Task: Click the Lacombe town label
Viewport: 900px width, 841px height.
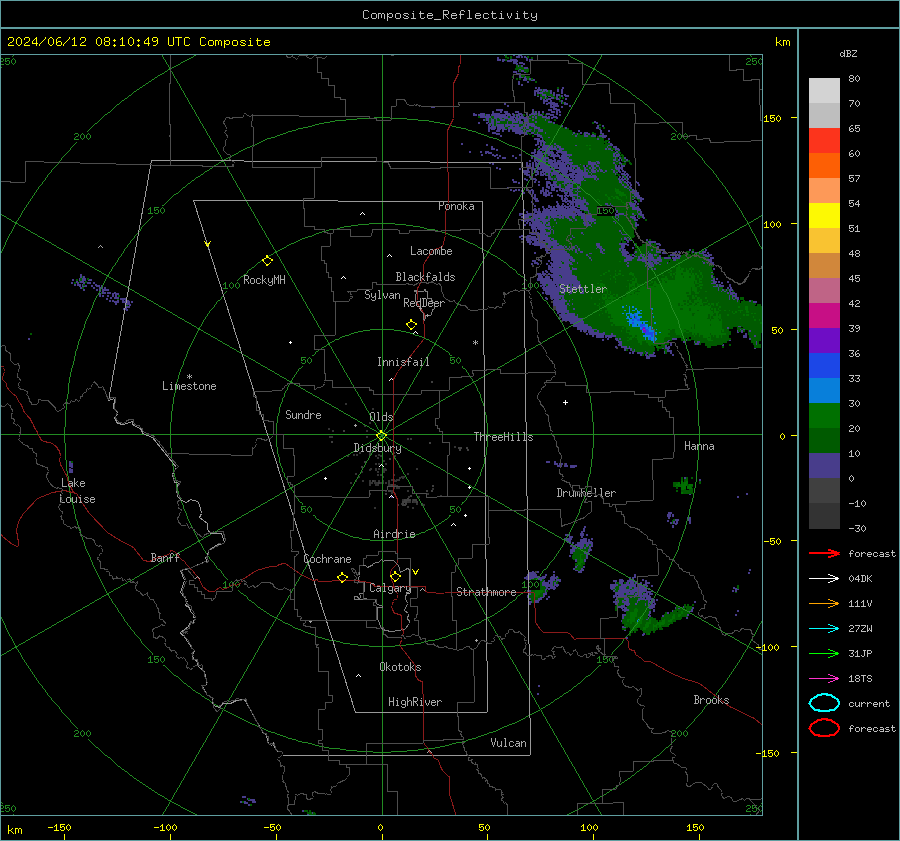Action: coord(431,251)
